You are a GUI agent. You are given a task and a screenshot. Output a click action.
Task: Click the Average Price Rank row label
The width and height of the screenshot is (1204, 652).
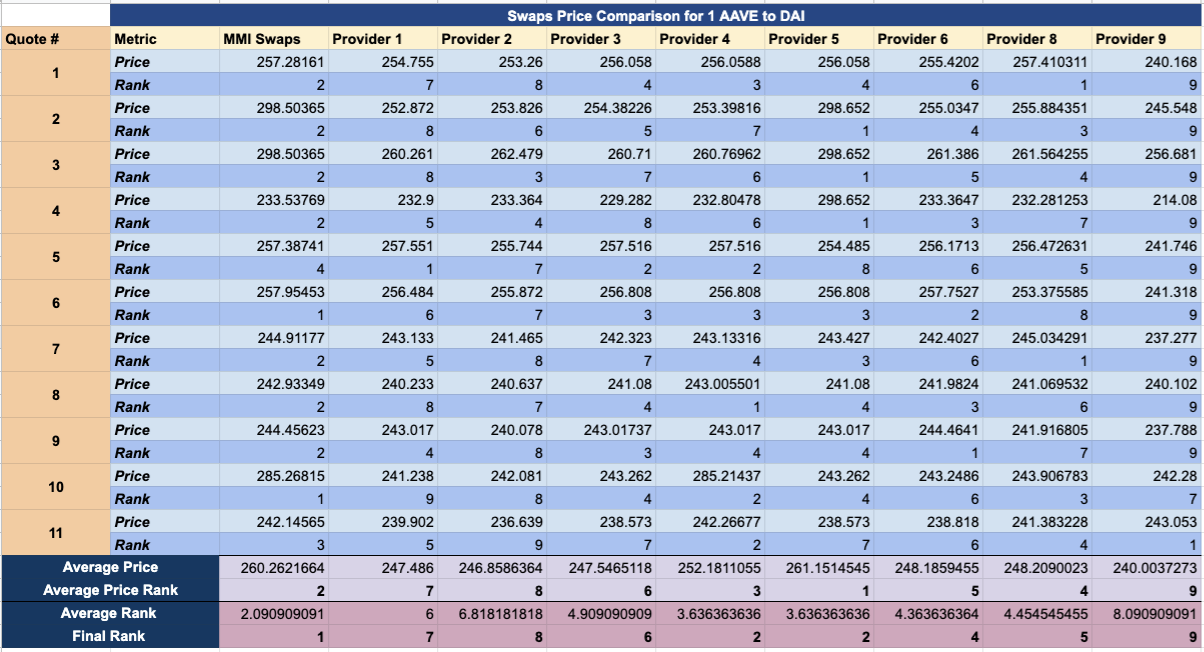pos(110,591)
